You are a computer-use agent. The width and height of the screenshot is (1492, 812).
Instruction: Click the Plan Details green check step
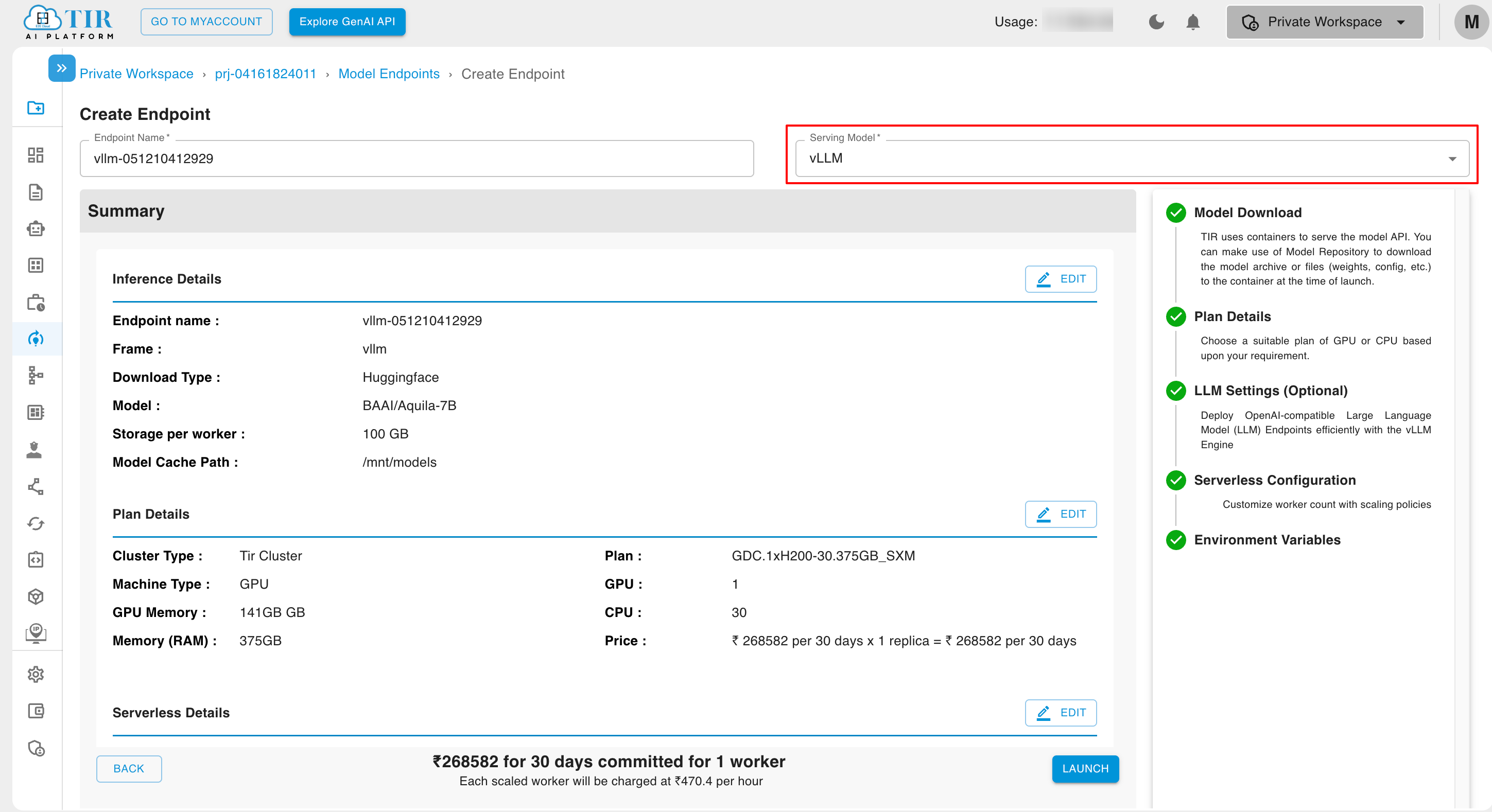[1176, 316]
